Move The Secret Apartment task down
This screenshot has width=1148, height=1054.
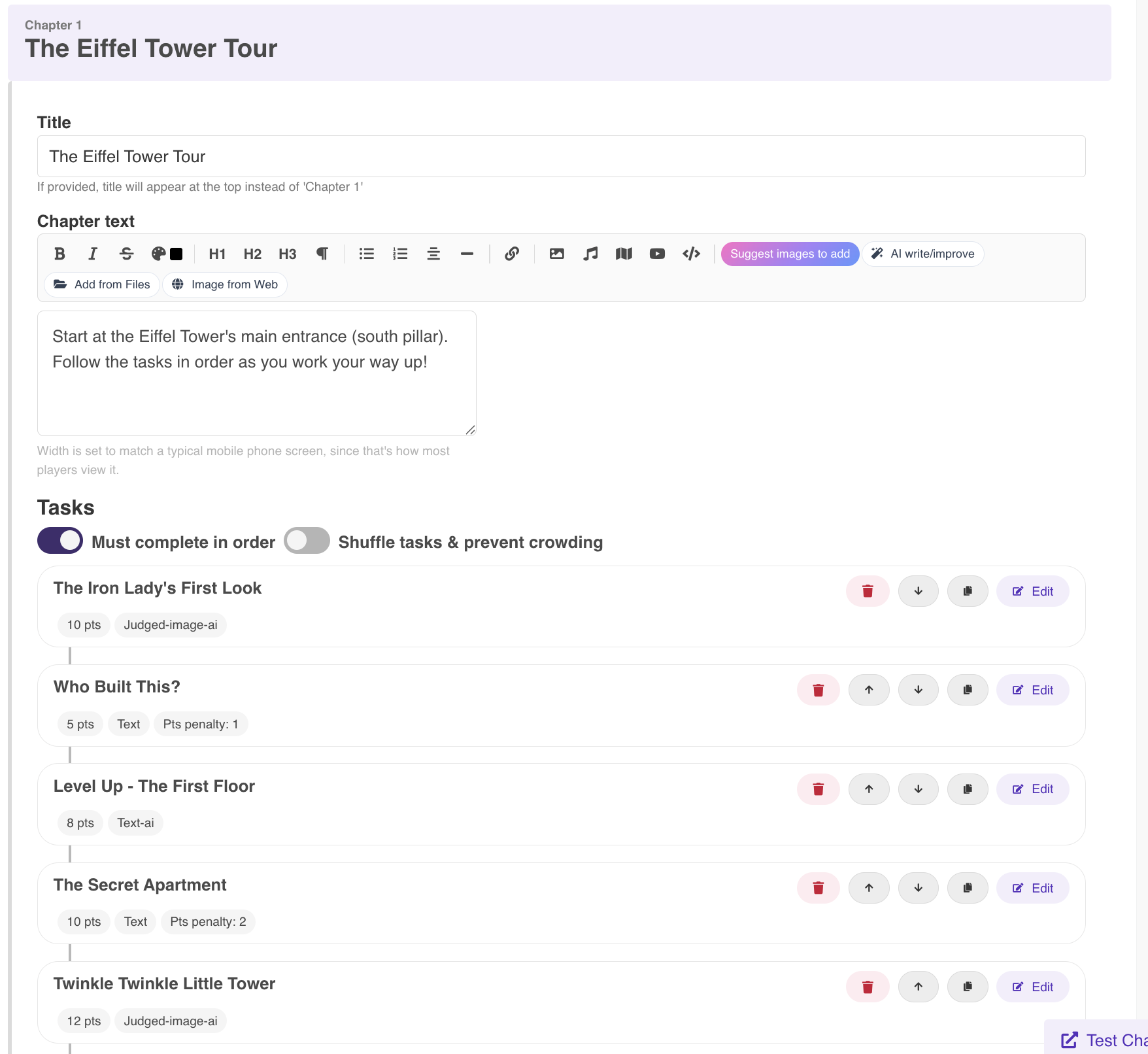(x=919, y=888)
